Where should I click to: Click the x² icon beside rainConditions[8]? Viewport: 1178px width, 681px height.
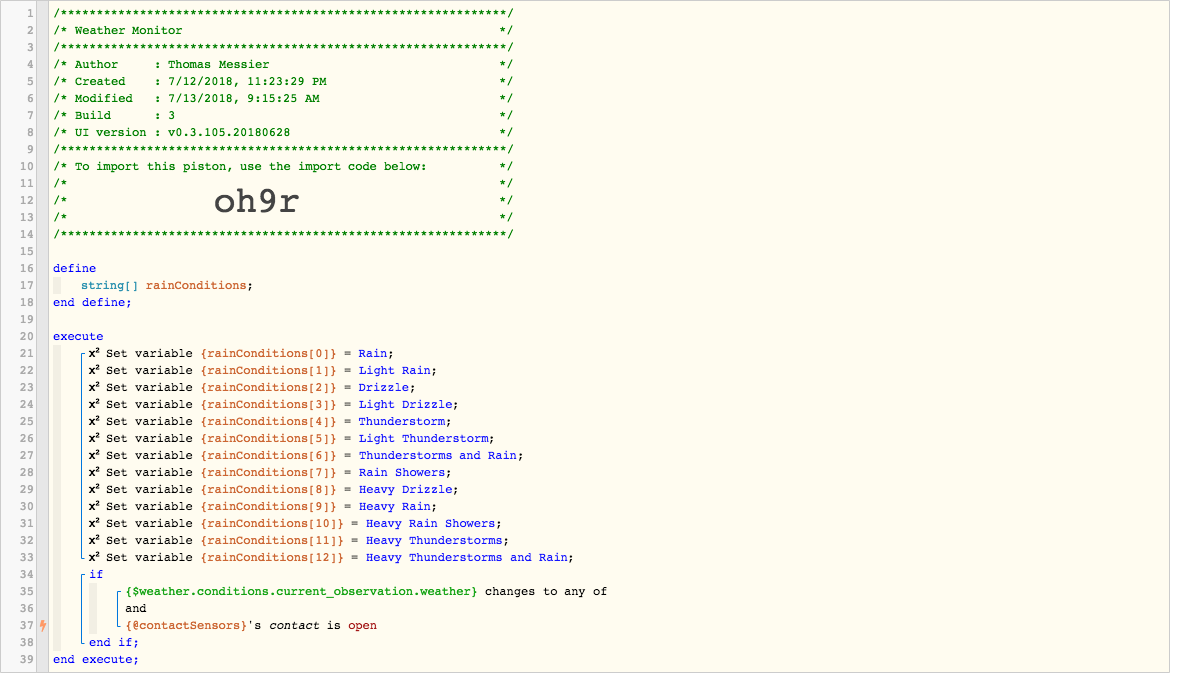tap(94, 489)
